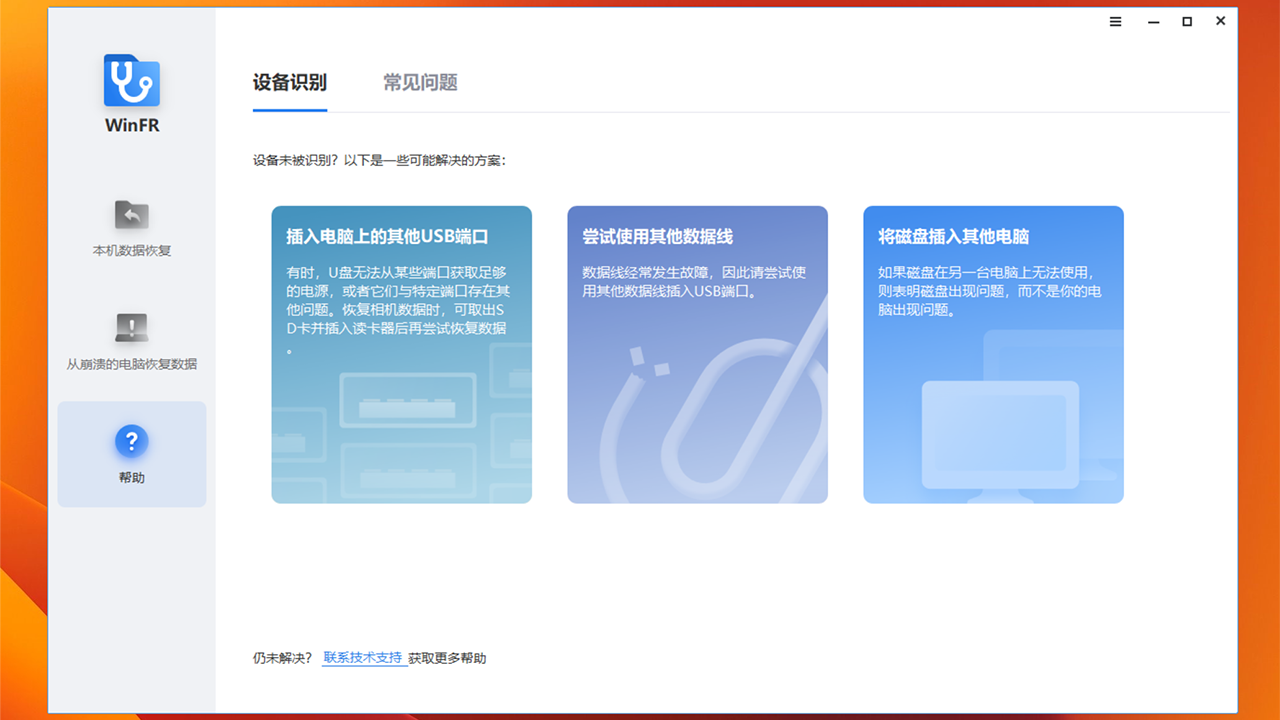
Task: Click the 设备未被识别 heading text
Action: click(380, 159)
